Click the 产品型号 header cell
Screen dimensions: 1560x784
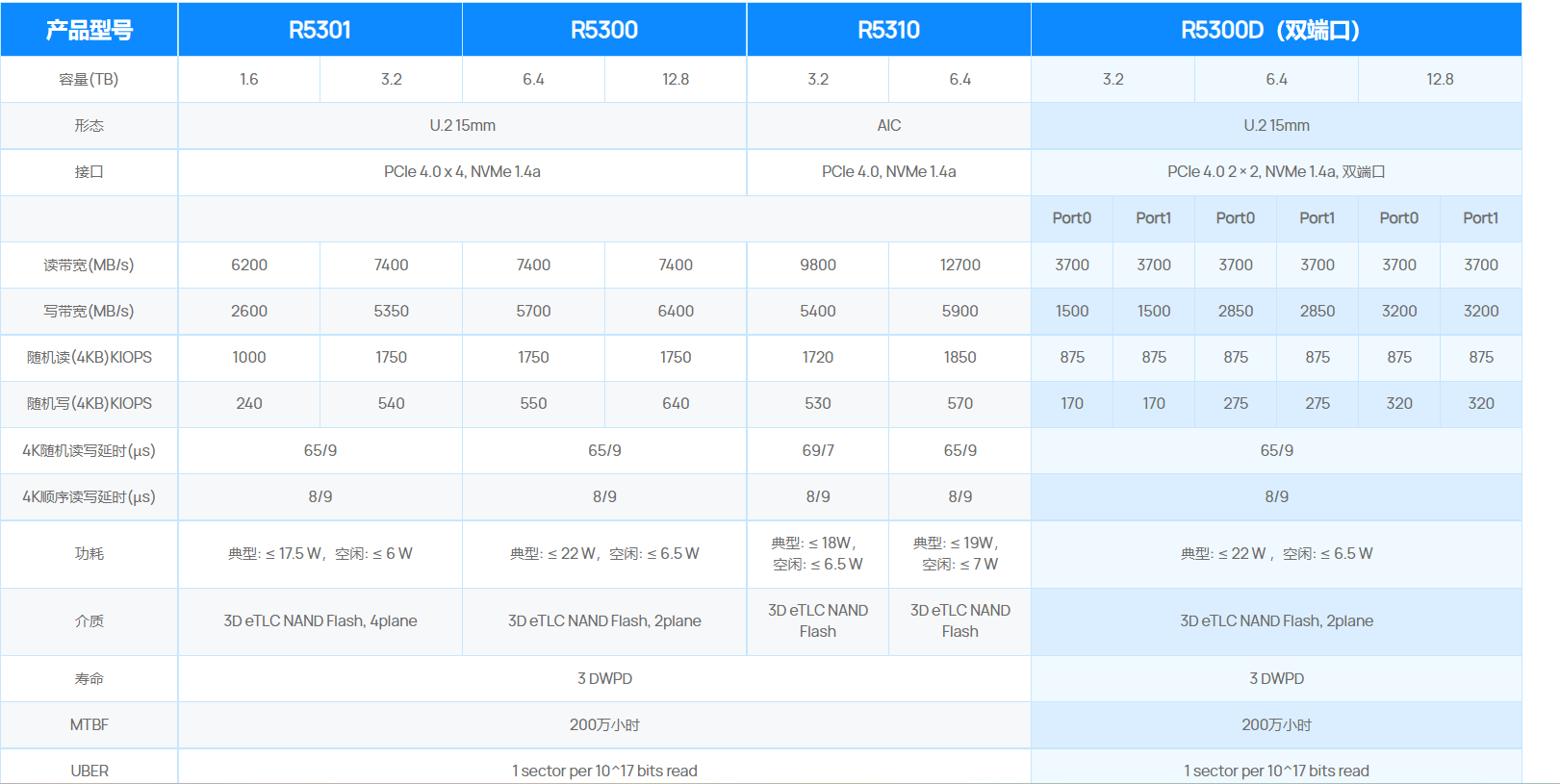89,30
